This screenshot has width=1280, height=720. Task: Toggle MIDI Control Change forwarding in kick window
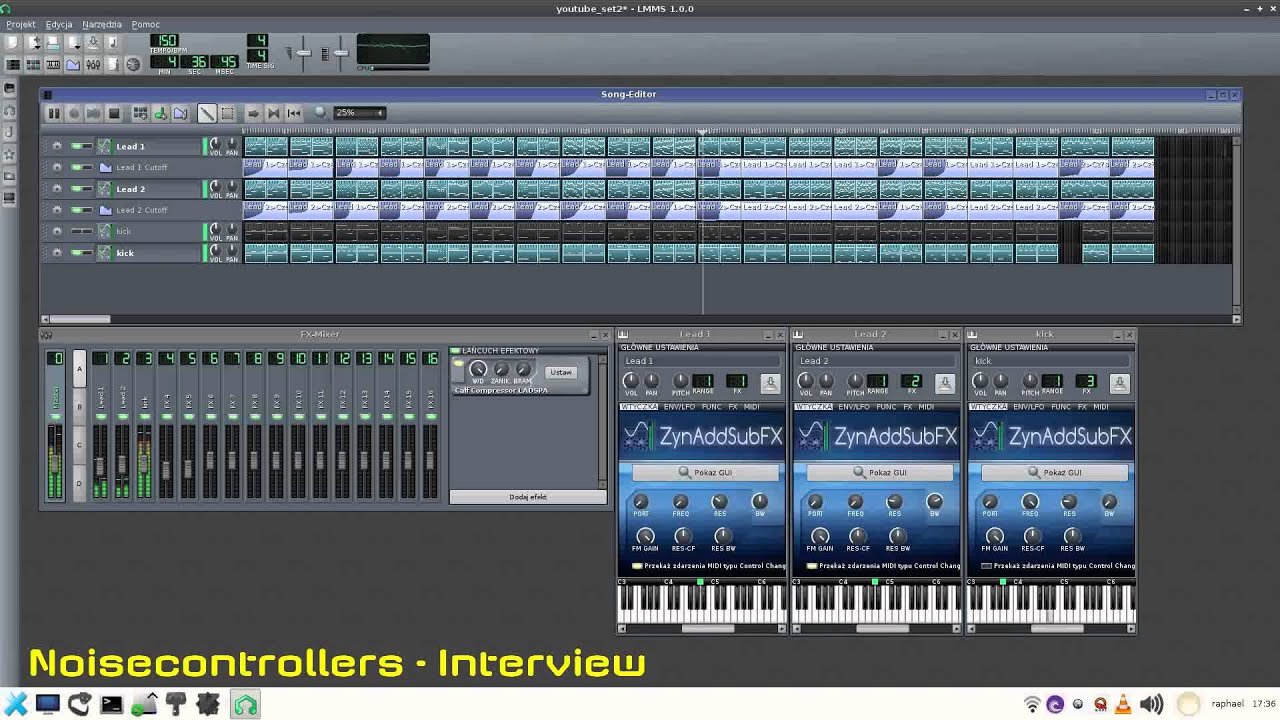[987, 566]
